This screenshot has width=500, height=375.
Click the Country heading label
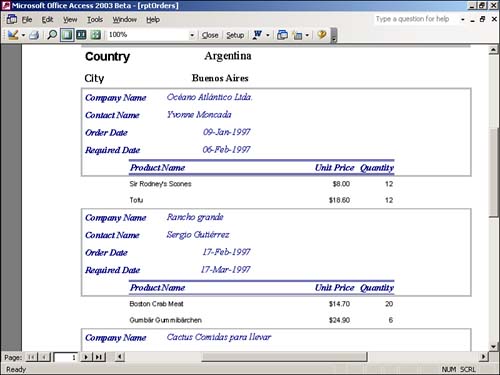pos(107,56)
